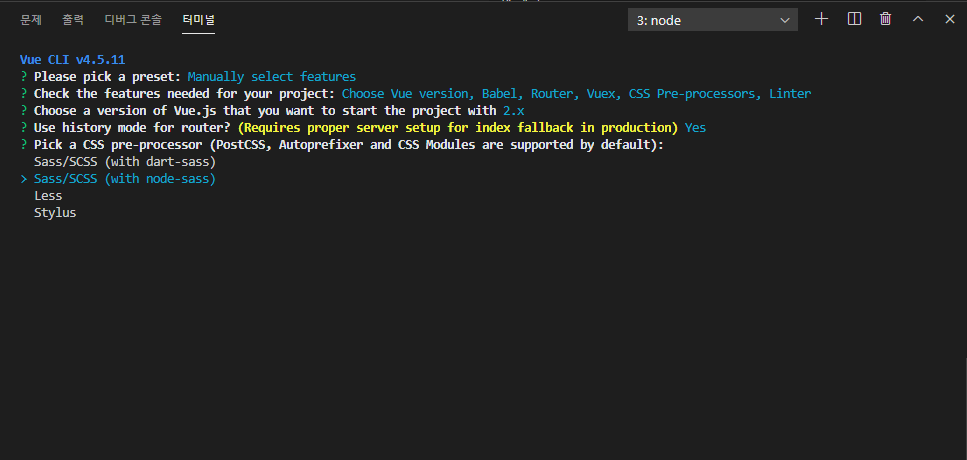The width and height of the screenshot is (967, 460).
Task: Kill terminal with trash icon
Action: [886, 19]
